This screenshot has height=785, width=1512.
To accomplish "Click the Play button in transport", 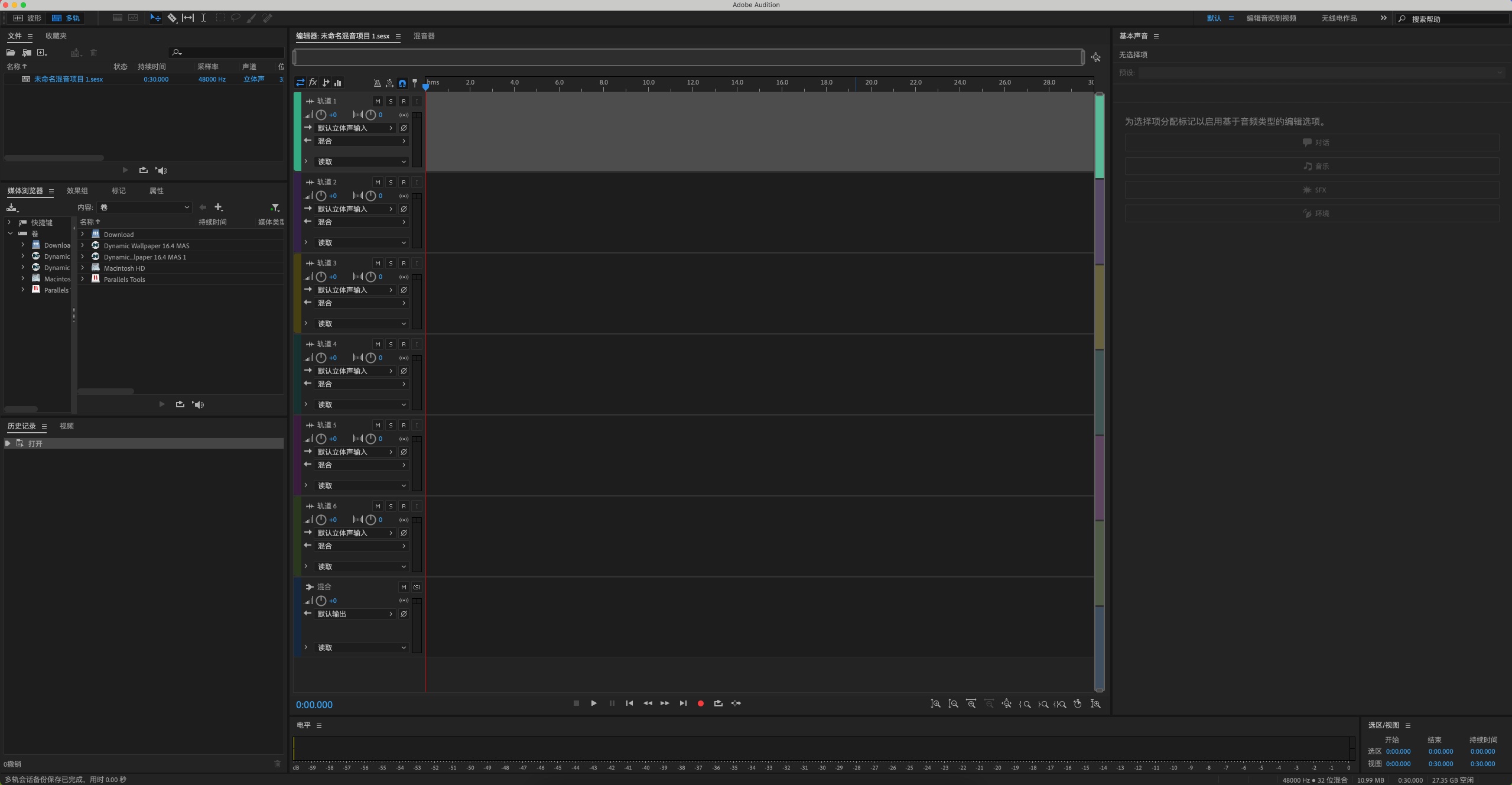I will click(594, 703).
